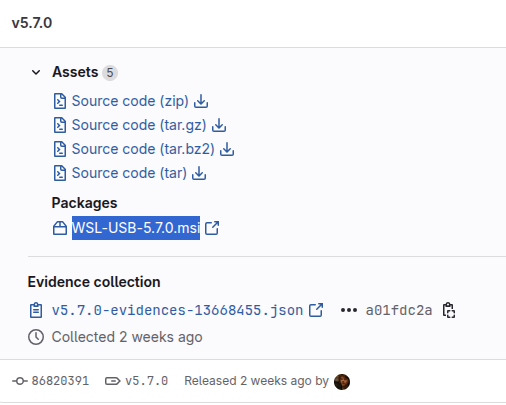Click the package box icon before WSL-USB-5.7.0.msi
Viewport: 506px width, 405px height.
(60, 228)
